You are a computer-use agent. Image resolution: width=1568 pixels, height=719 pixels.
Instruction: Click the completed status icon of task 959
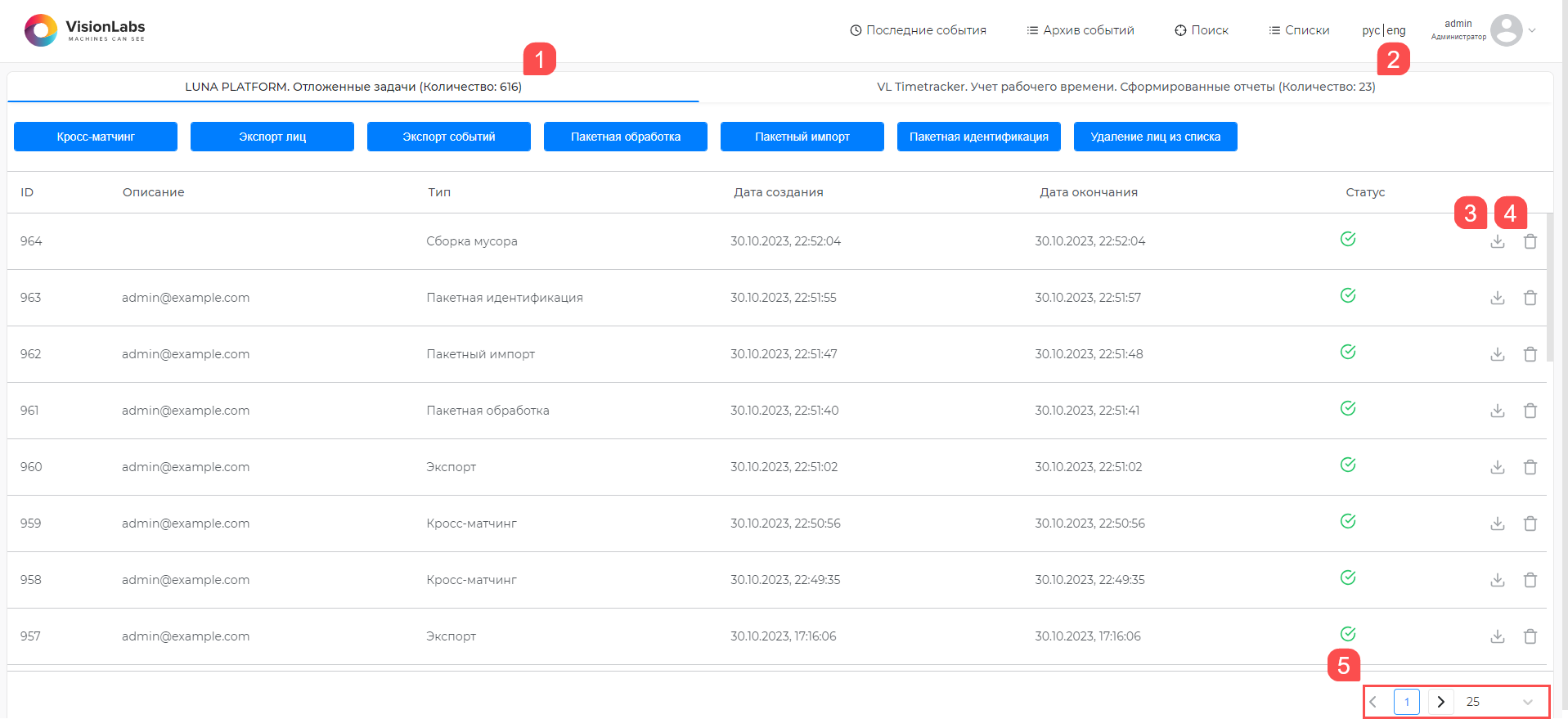(x=1348, y=521)
